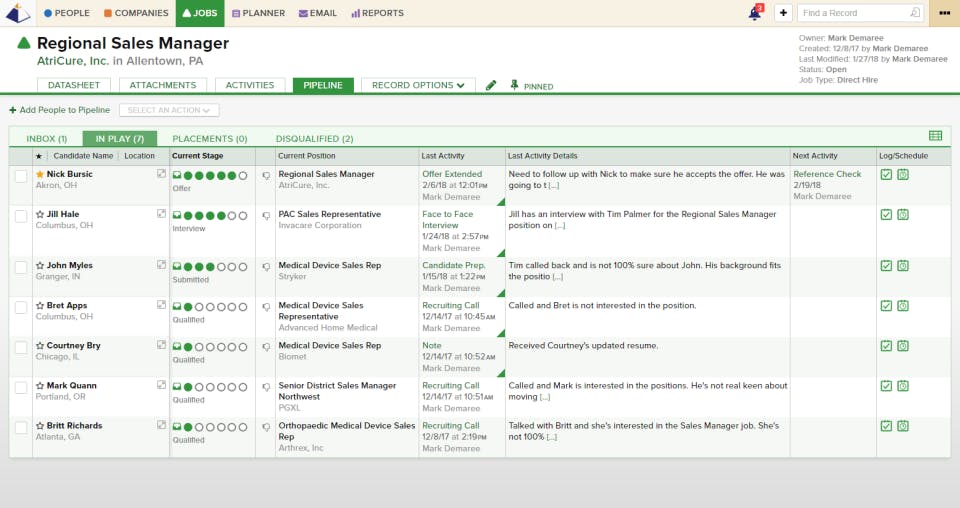Click the pinned pushpin icon

514,85
